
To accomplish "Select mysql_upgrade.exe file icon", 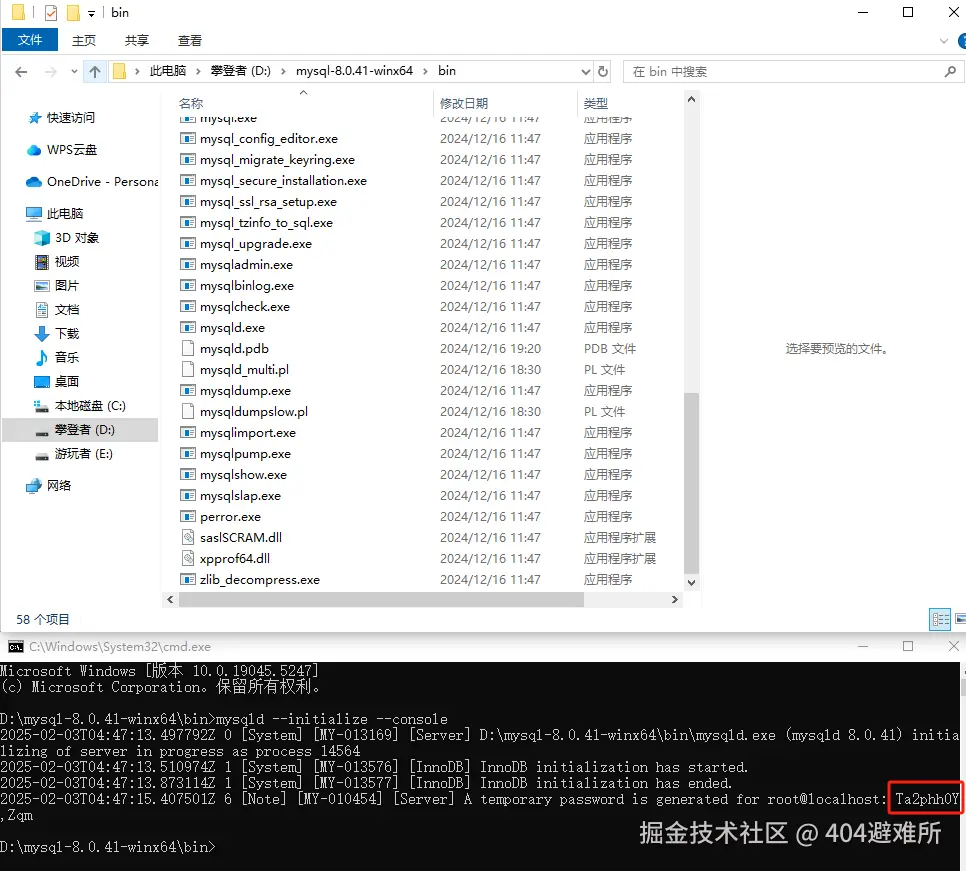I will coord(188,243).
